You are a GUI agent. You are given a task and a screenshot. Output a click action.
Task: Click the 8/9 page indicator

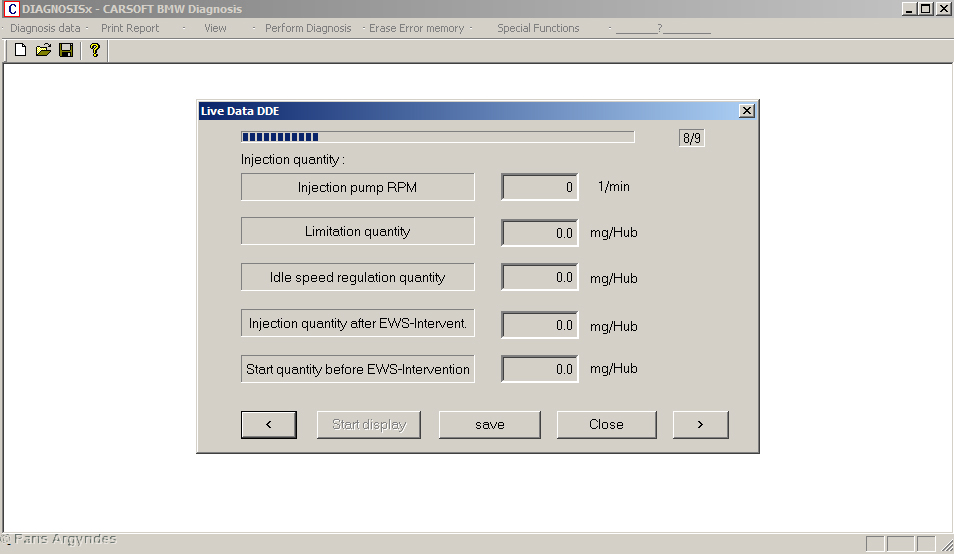[692, 138]
